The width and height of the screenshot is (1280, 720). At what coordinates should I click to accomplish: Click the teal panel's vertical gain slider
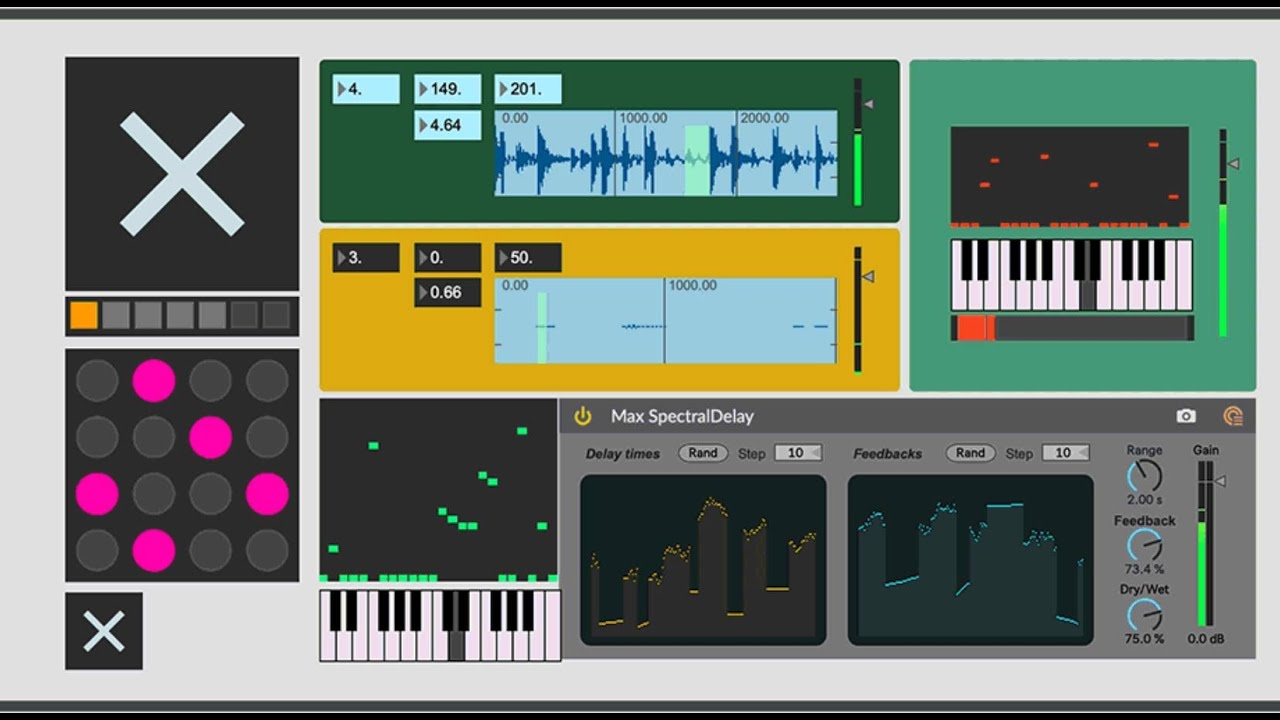tap(1222, 233)
